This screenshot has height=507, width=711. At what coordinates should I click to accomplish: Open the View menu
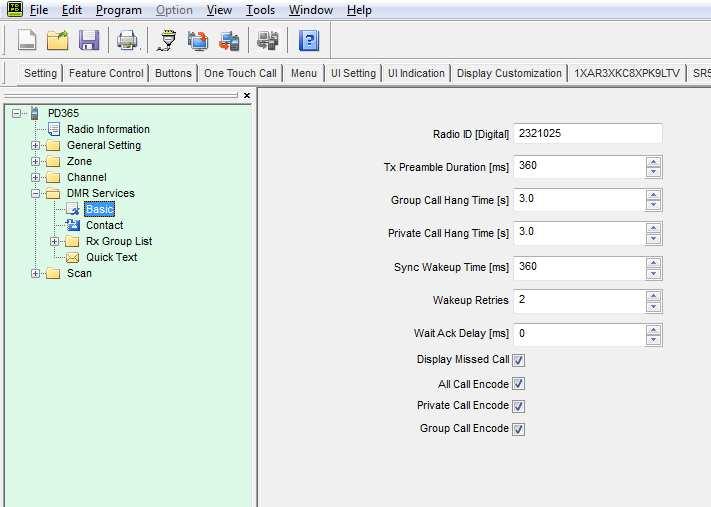point(219,10)
